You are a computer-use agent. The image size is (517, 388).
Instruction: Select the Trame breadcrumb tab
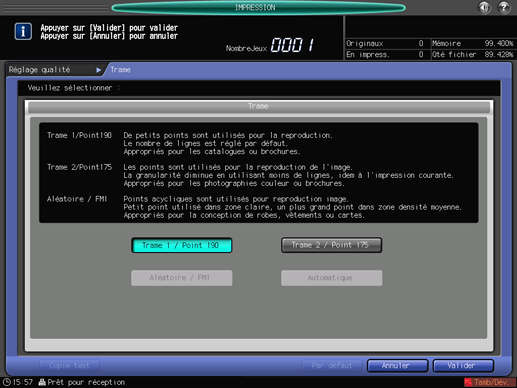120,70
